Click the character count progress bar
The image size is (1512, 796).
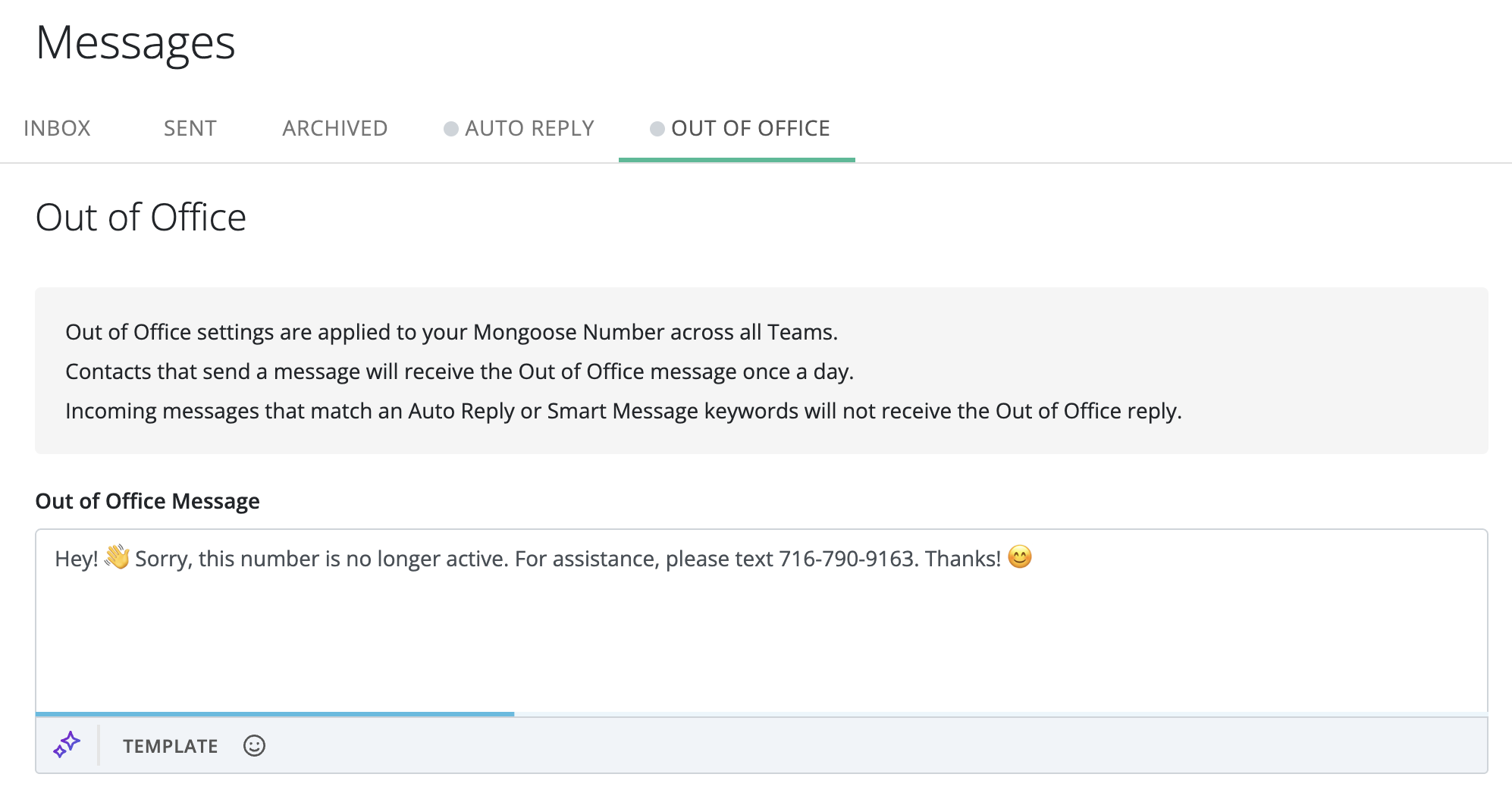pos(274,713)
